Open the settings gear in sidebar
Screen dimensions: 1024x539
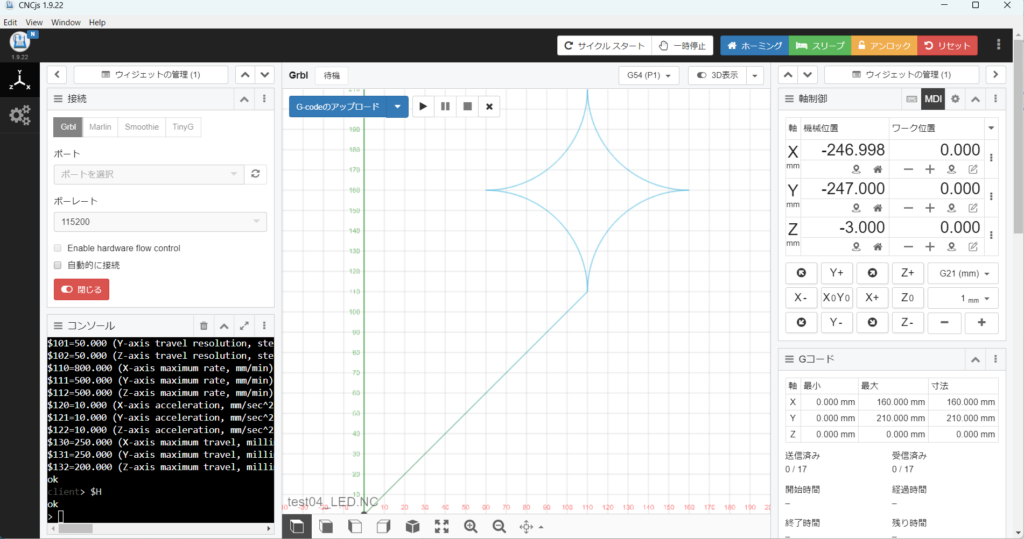19,115
